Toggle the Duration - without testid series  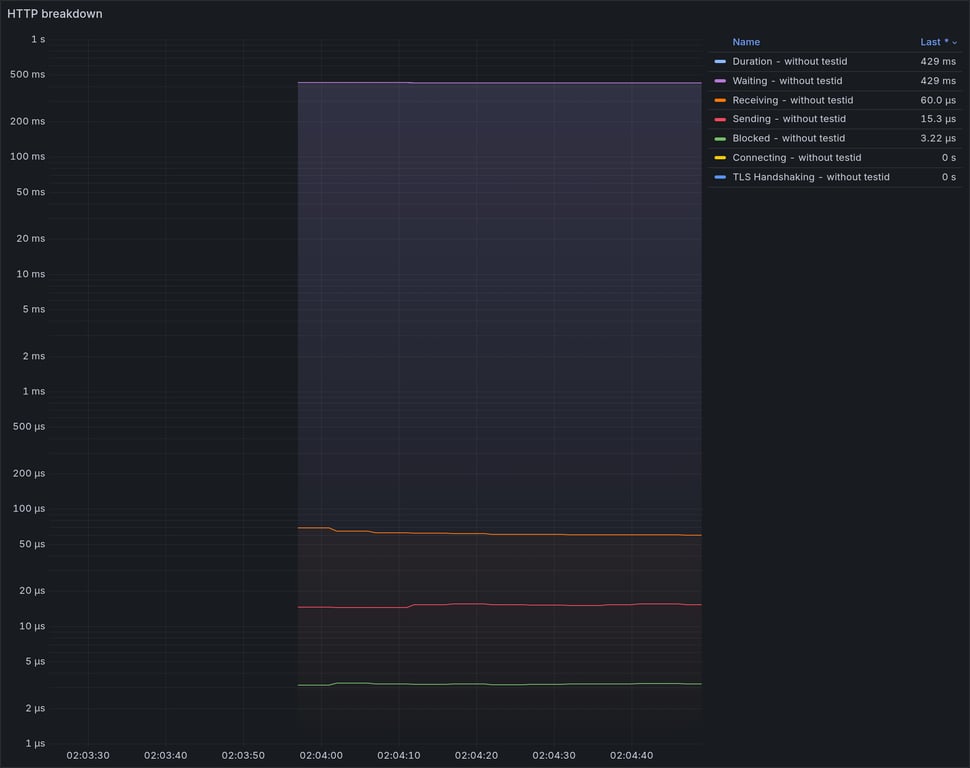(x=789, y=61)
